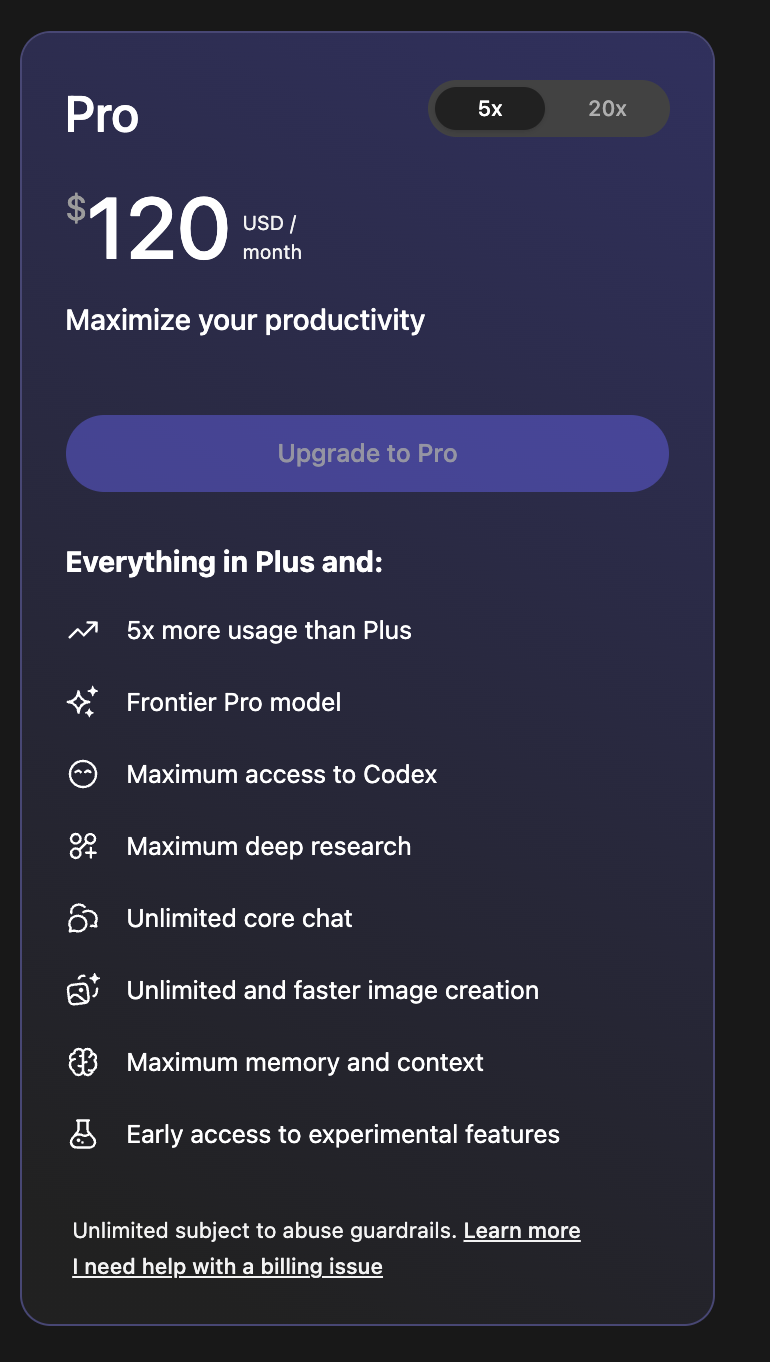Open the billing issue help link

click(x=228, y=1266)
